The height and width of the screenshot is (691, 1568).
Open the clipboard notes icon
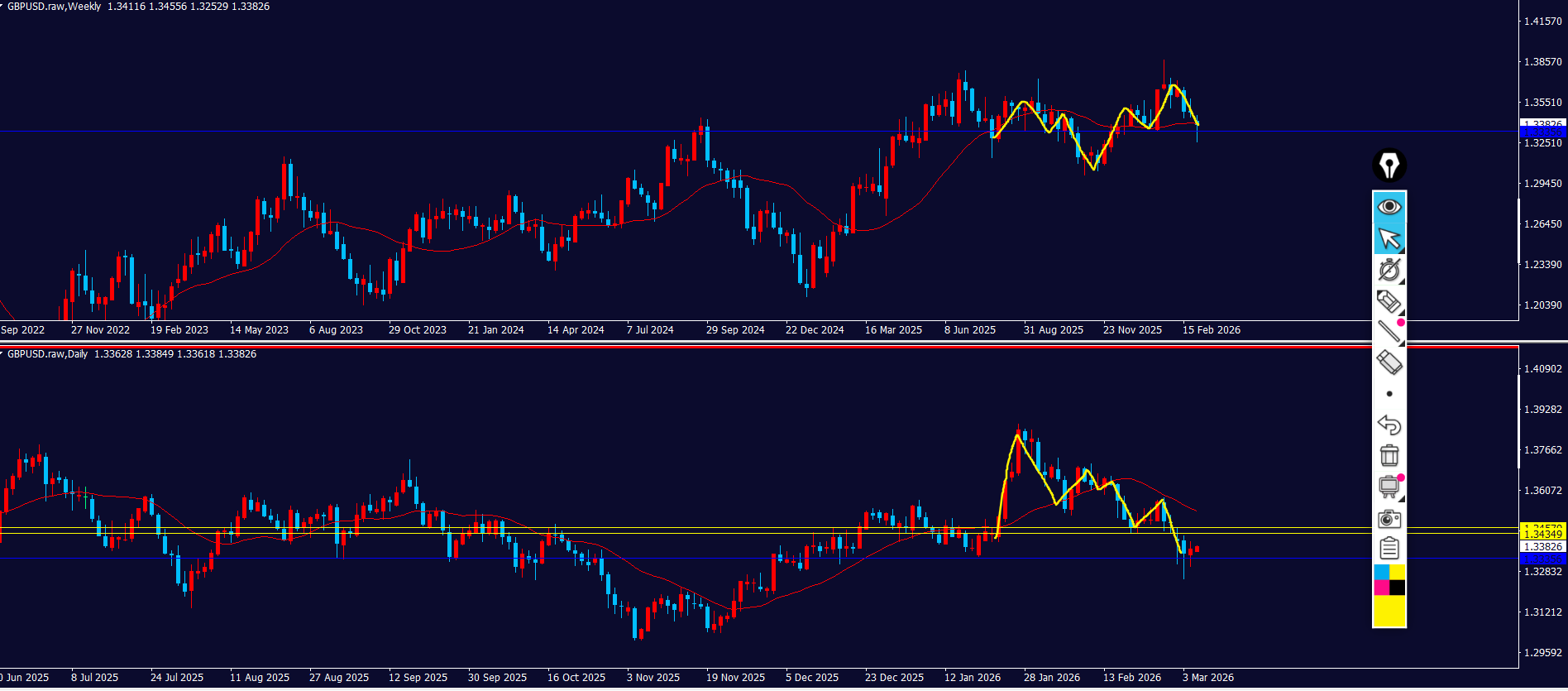click(1389, 548)
